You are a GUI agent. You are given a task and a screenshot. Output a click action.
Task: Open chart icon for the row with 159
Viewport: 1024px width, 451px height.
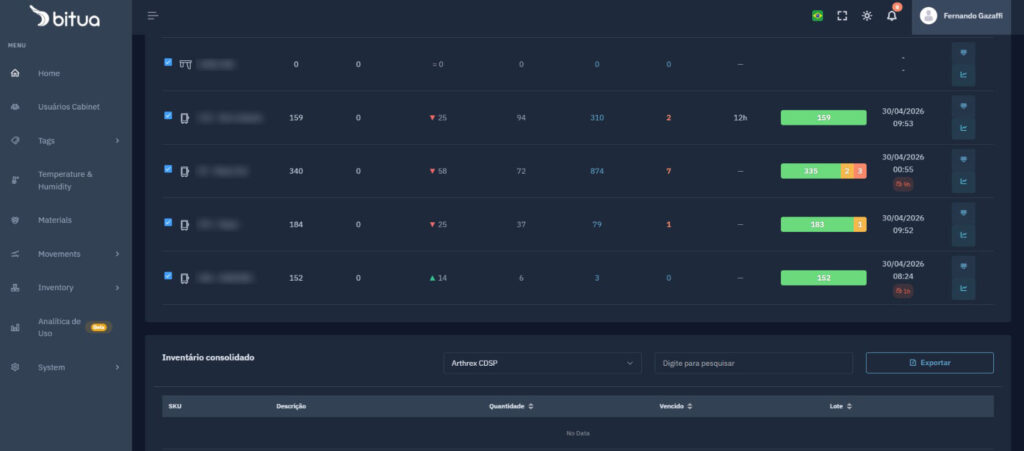[x=963, y=128]
